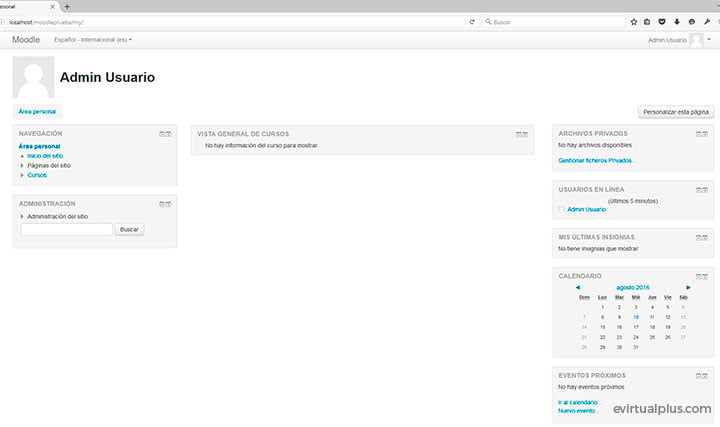This screenshot has height=427, width=720.
Task: Dock the Archivos Privados block
Action: coord(707,133)
